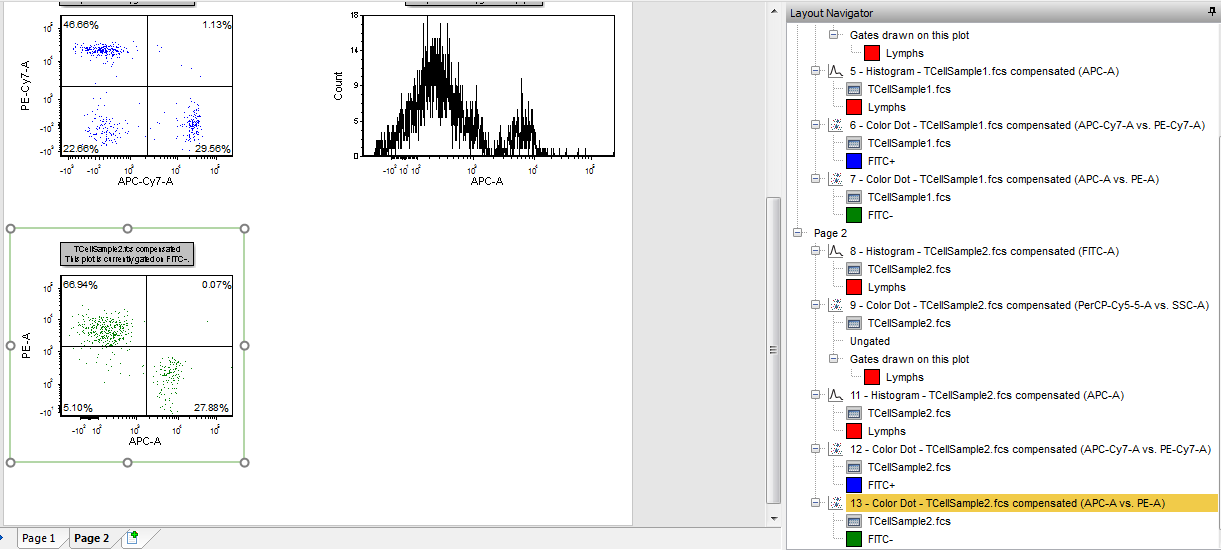This screenshot has width=1221, height=550.
Task: Click the color dot icon for plot 6
Action: [x=836, y=125]
